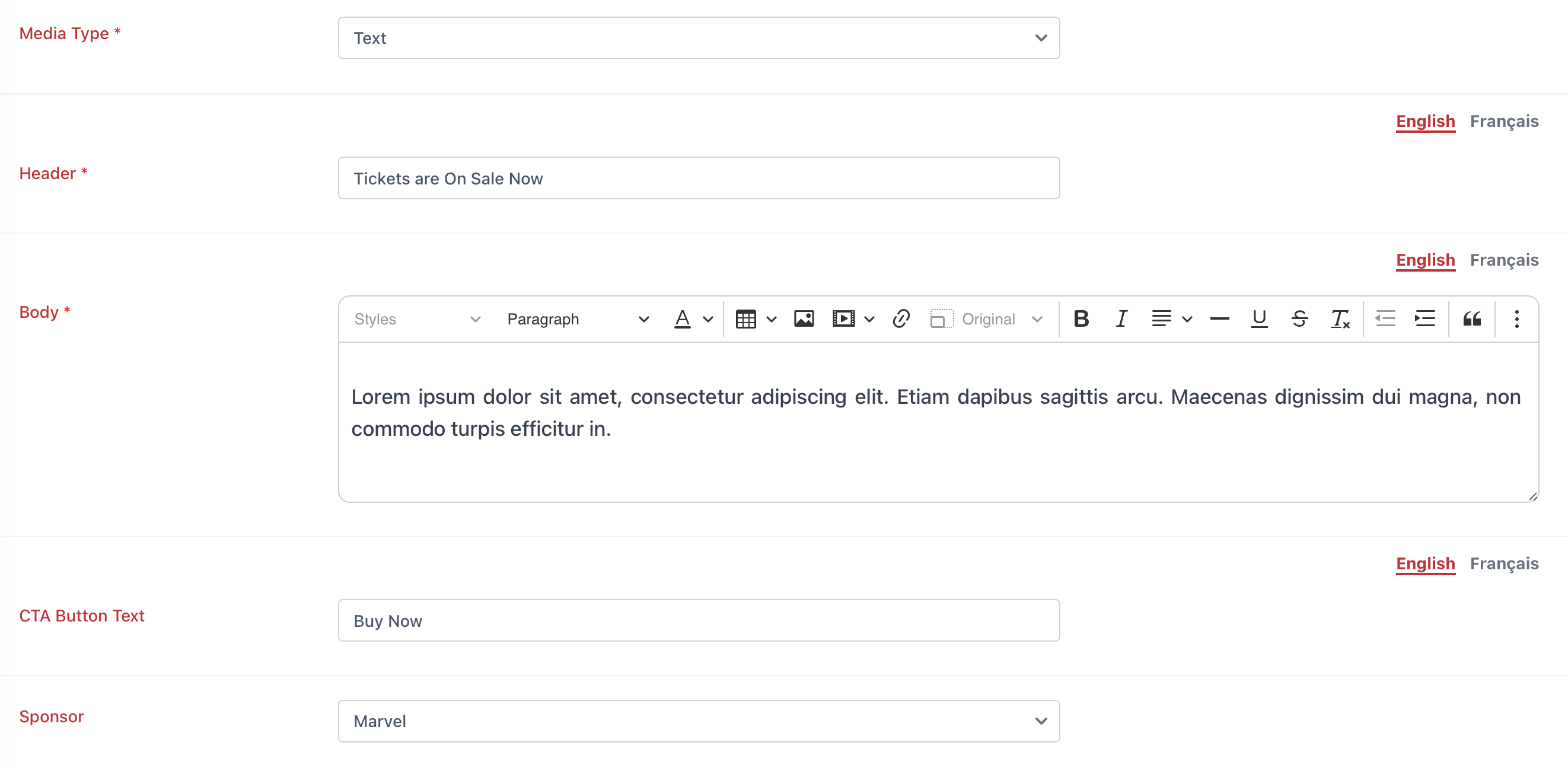Open the Sponsor dropdown showing Marvel

[x=699, y=721]
